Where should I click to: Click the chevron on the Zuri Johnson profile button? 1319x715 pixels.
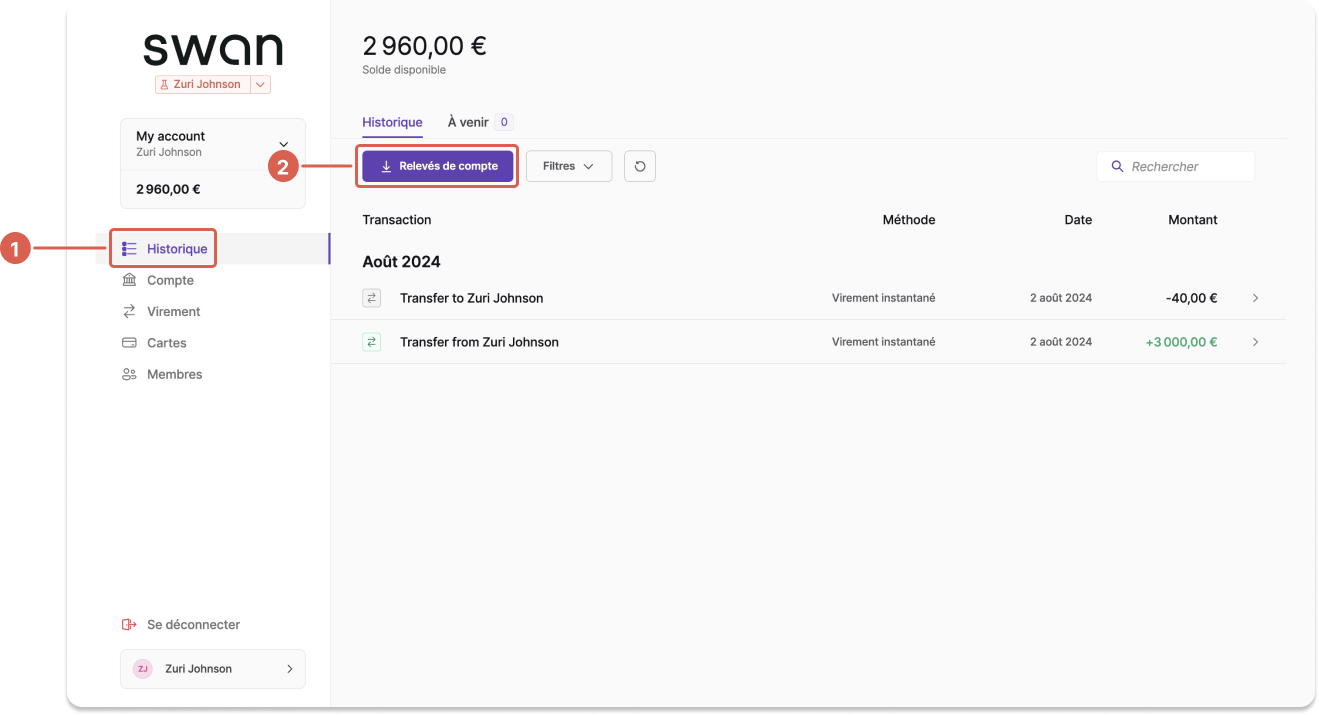tap(290, 669)
